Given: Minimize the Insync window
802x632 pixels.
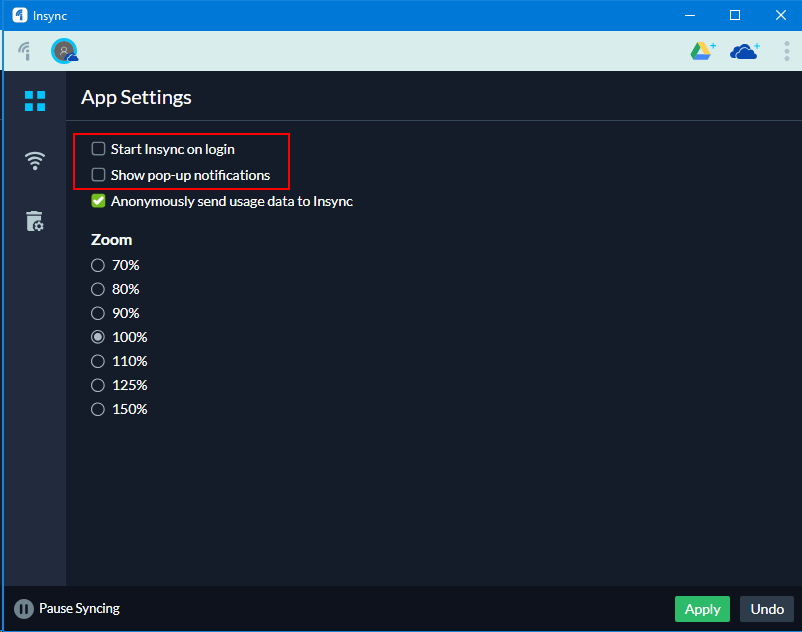Looking at the screenshot, I should click(690, 15).
